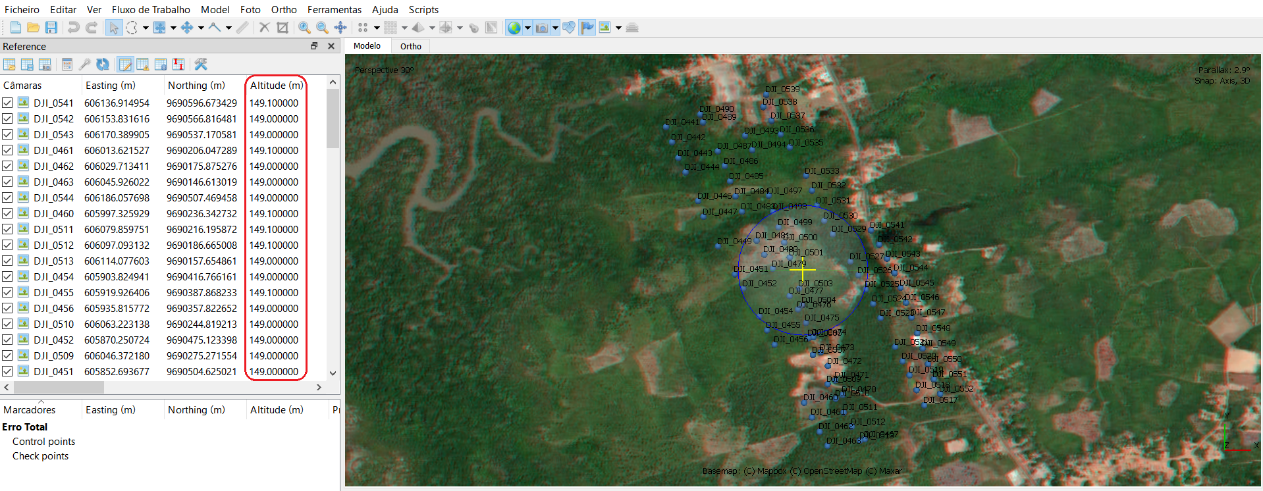Uncheck the DJI_0544 camera checkbox
Image resolution: width=1263 pixels, height=491 pixels.
tap(8, 198)
